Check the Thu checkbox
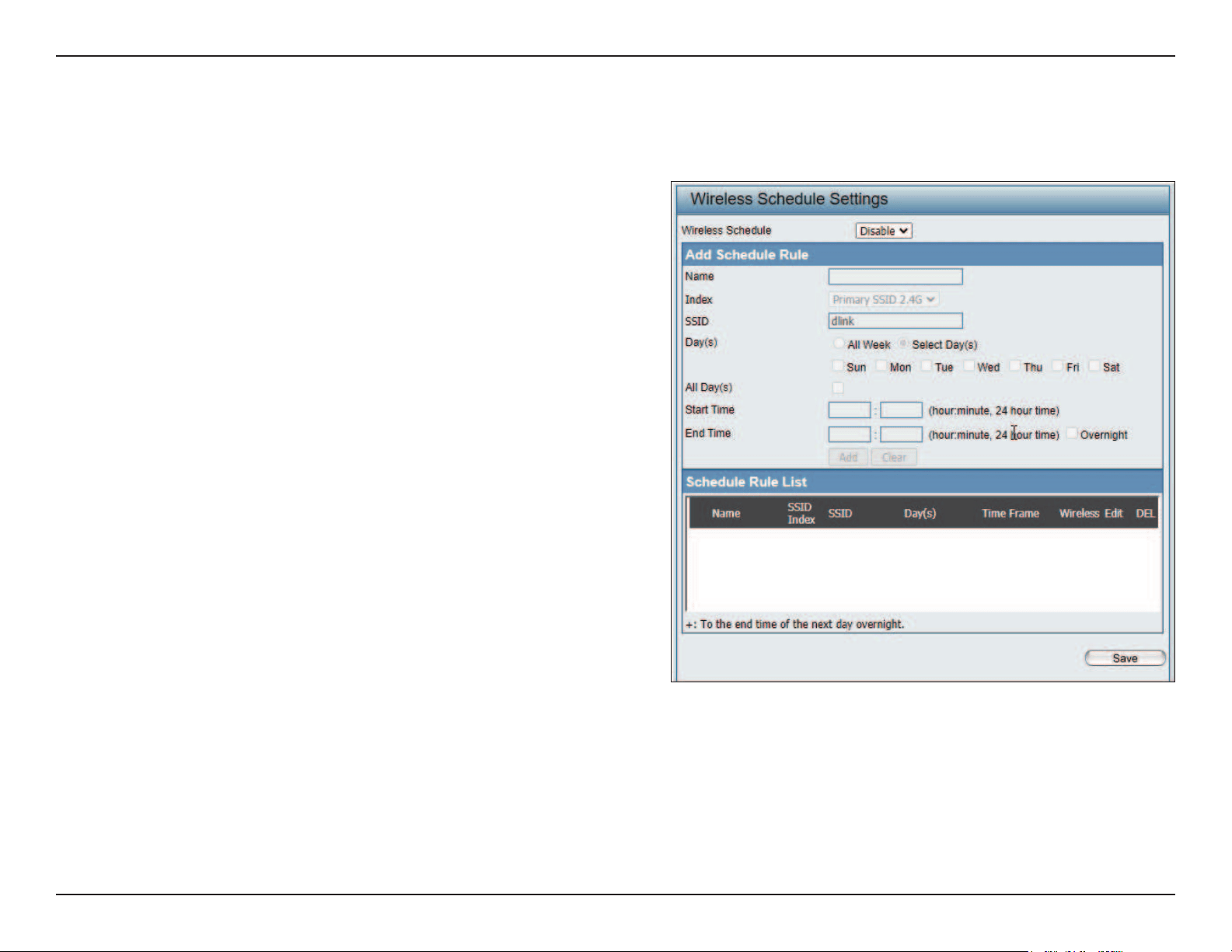This screenshot has width=1232, height=952. coord(1015,366)
